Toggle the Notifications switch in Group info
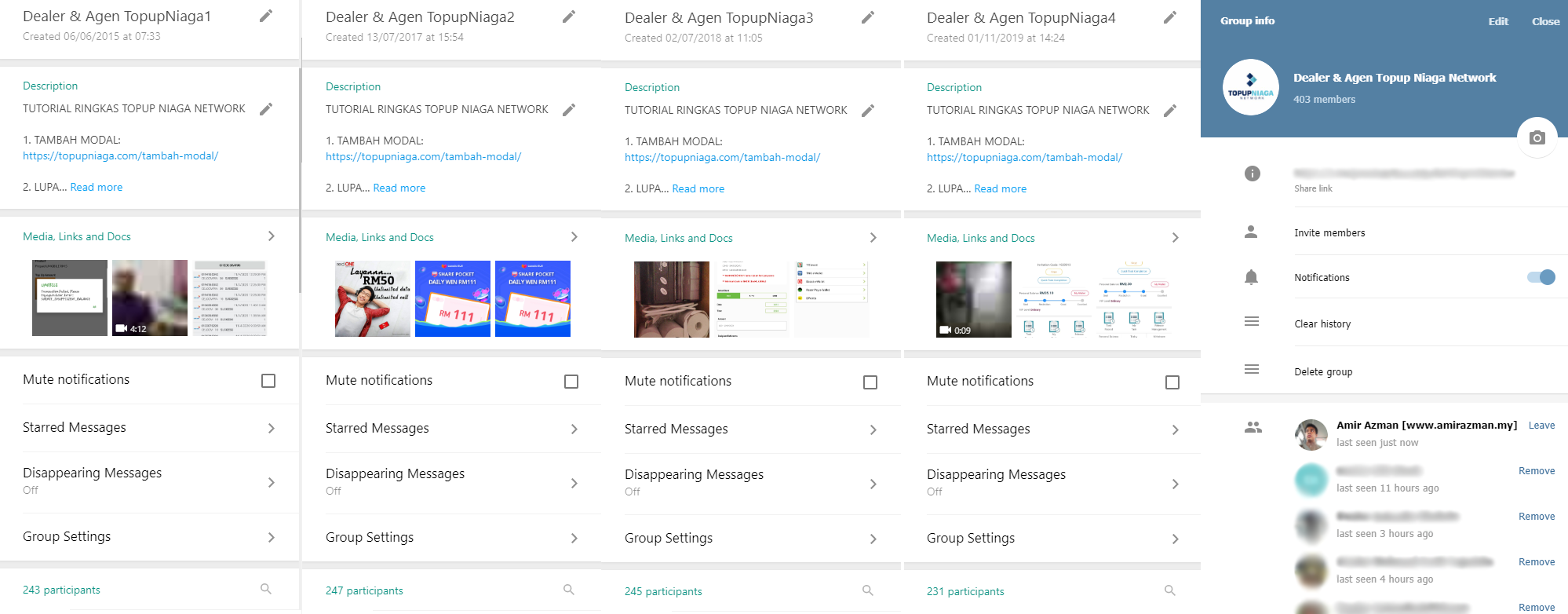The height and width of the screenshot is (614, 1568). 1541,277
